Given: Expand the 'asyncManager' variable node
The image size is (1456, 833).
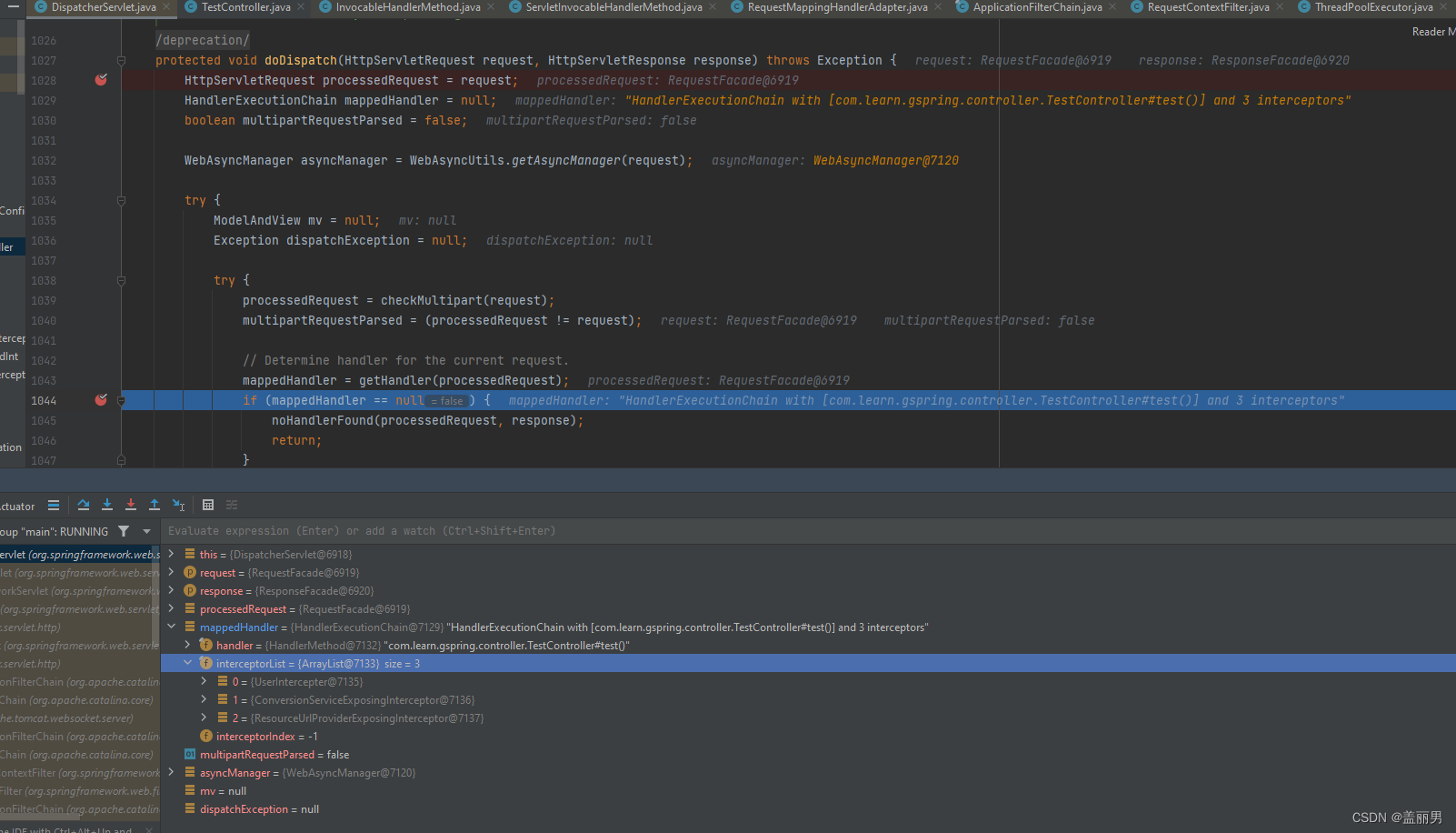Looking at the screenshot, I should (x=171, y=772).
